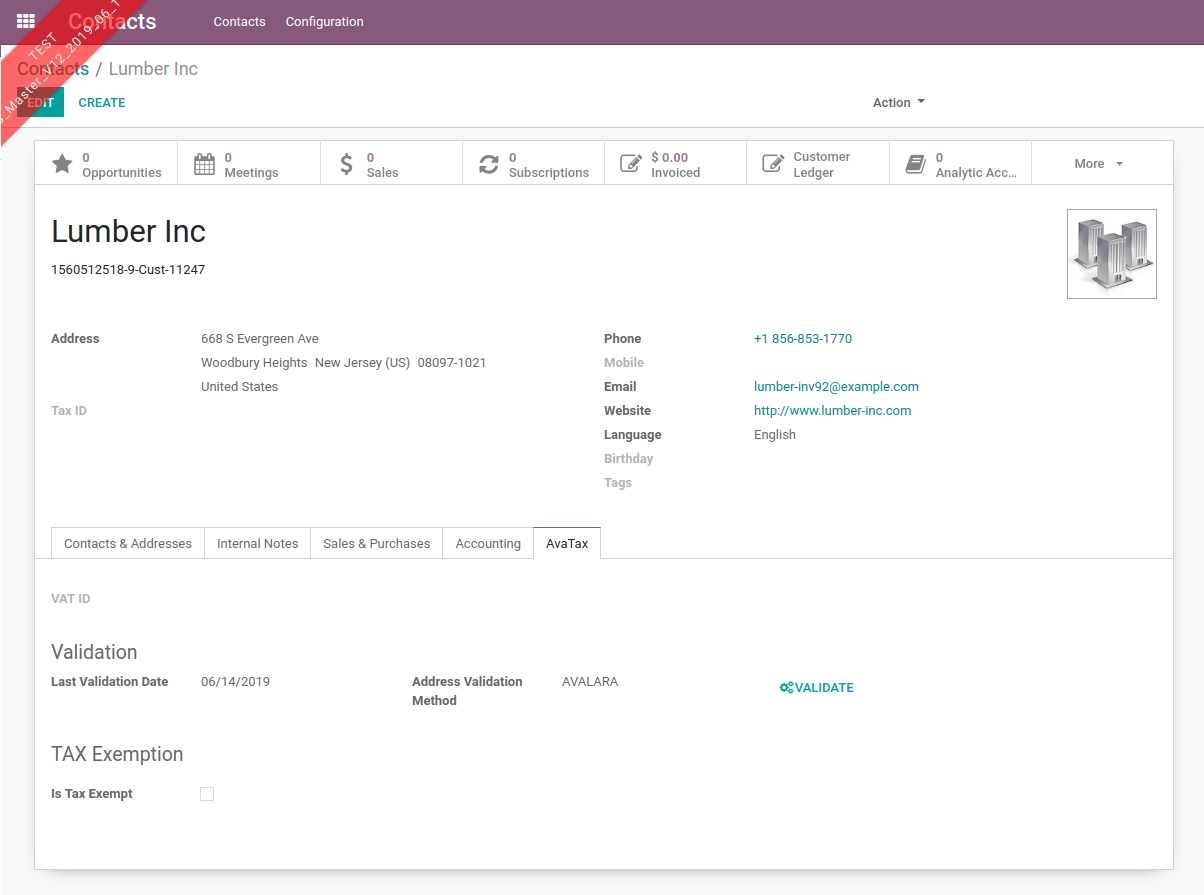The height and width of the screenshot is (895, 1204).
Task: Open Customer Ledger icon button
Action: click(x=773, y=164)
